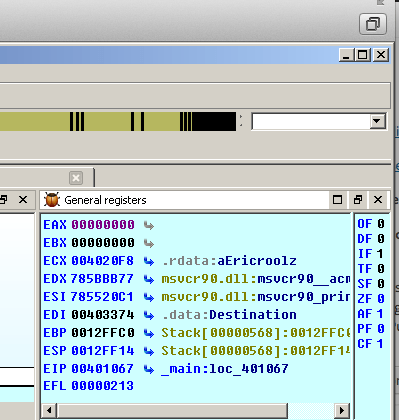Click the Stack reference on EBP row
399x420 pixels.
[x=256, y=333]
